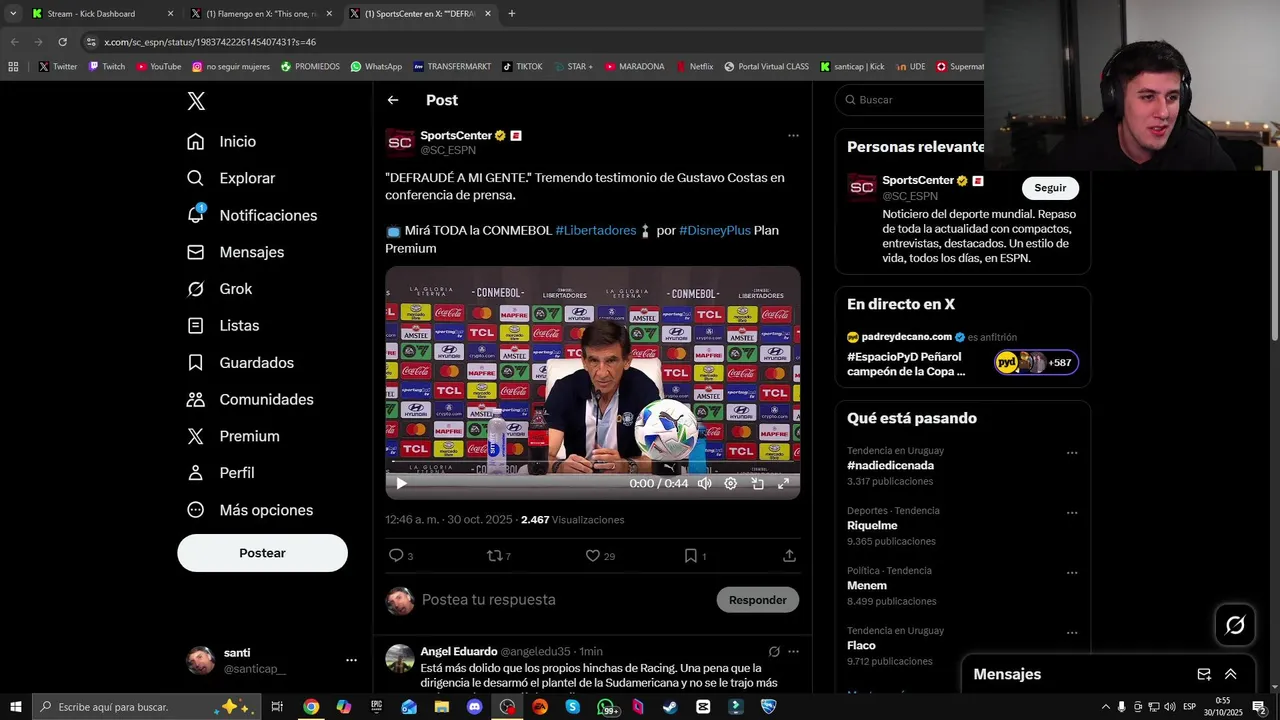Open Chrome from the taskbar

click(x=311, y=707)
